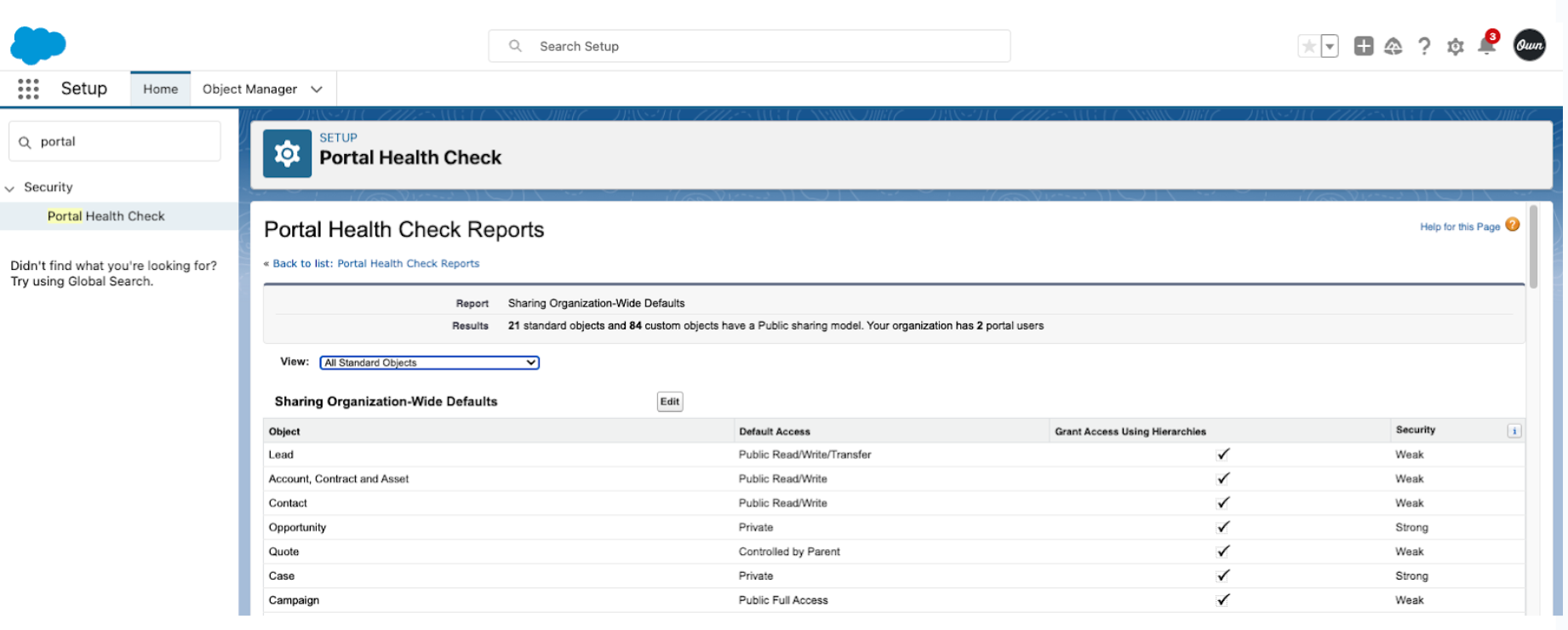Expand the Object Manager tab chevron
The height and width of the screenshot is (630, 1568).
[317, 89]
